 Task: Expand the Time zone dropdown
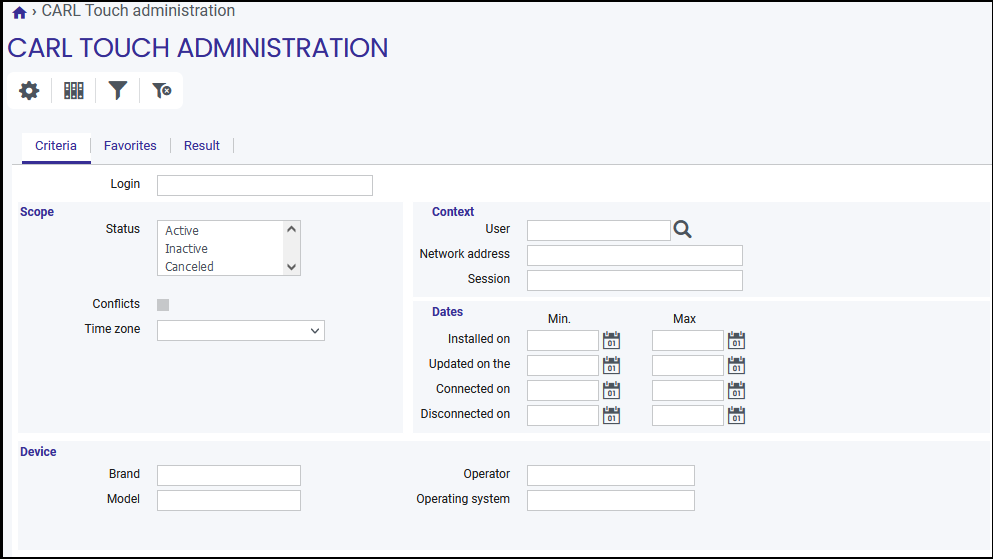point(241,330)
